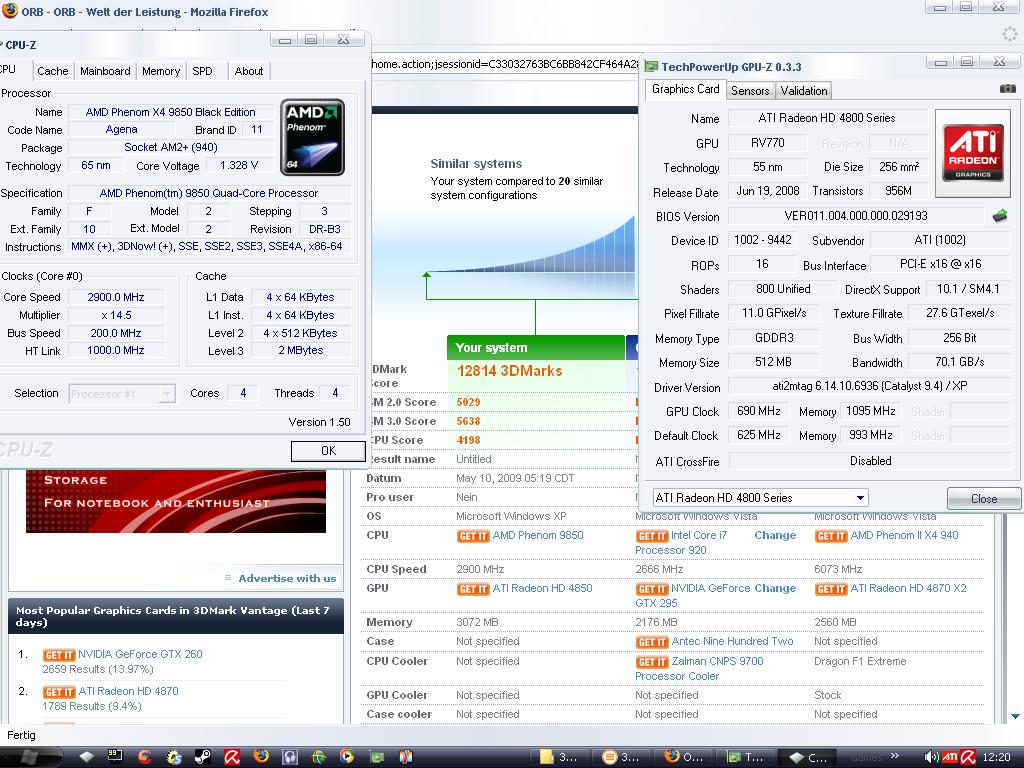
Task: Open the AMD Phenom II X4 940 link
Action: 904,536
